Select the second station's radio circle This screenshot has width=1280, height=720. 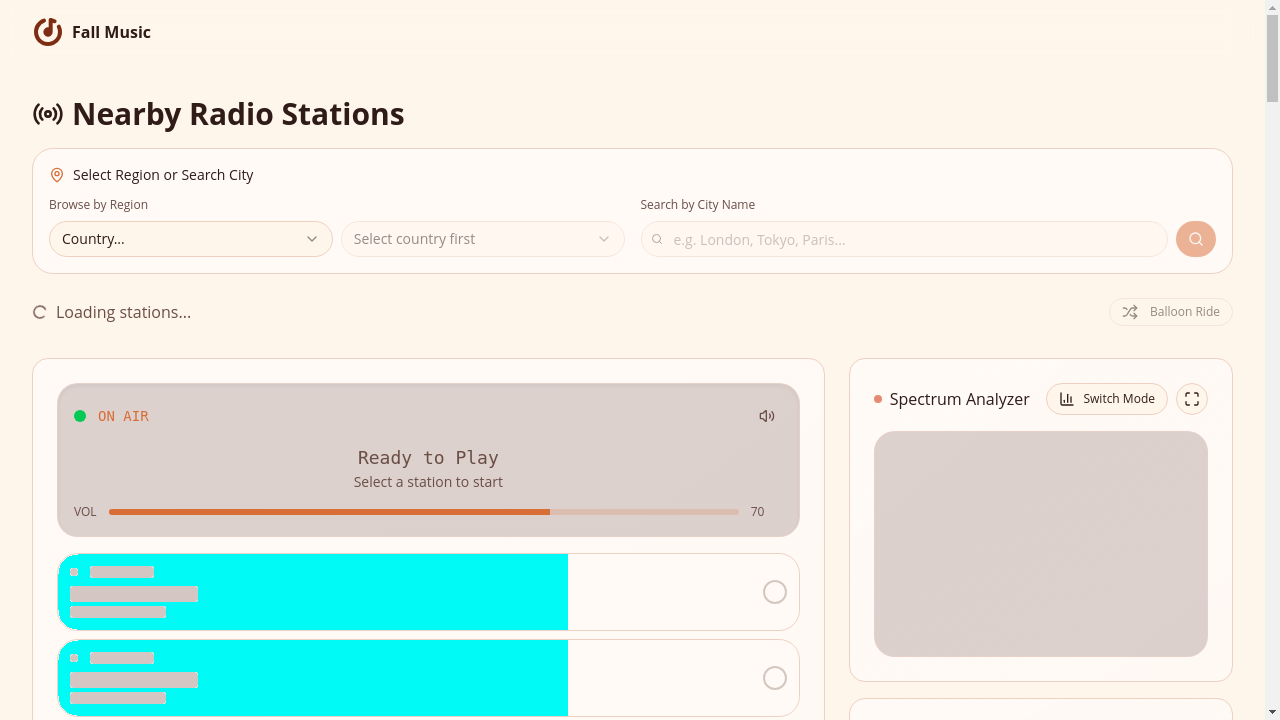[x=775, y=678]
